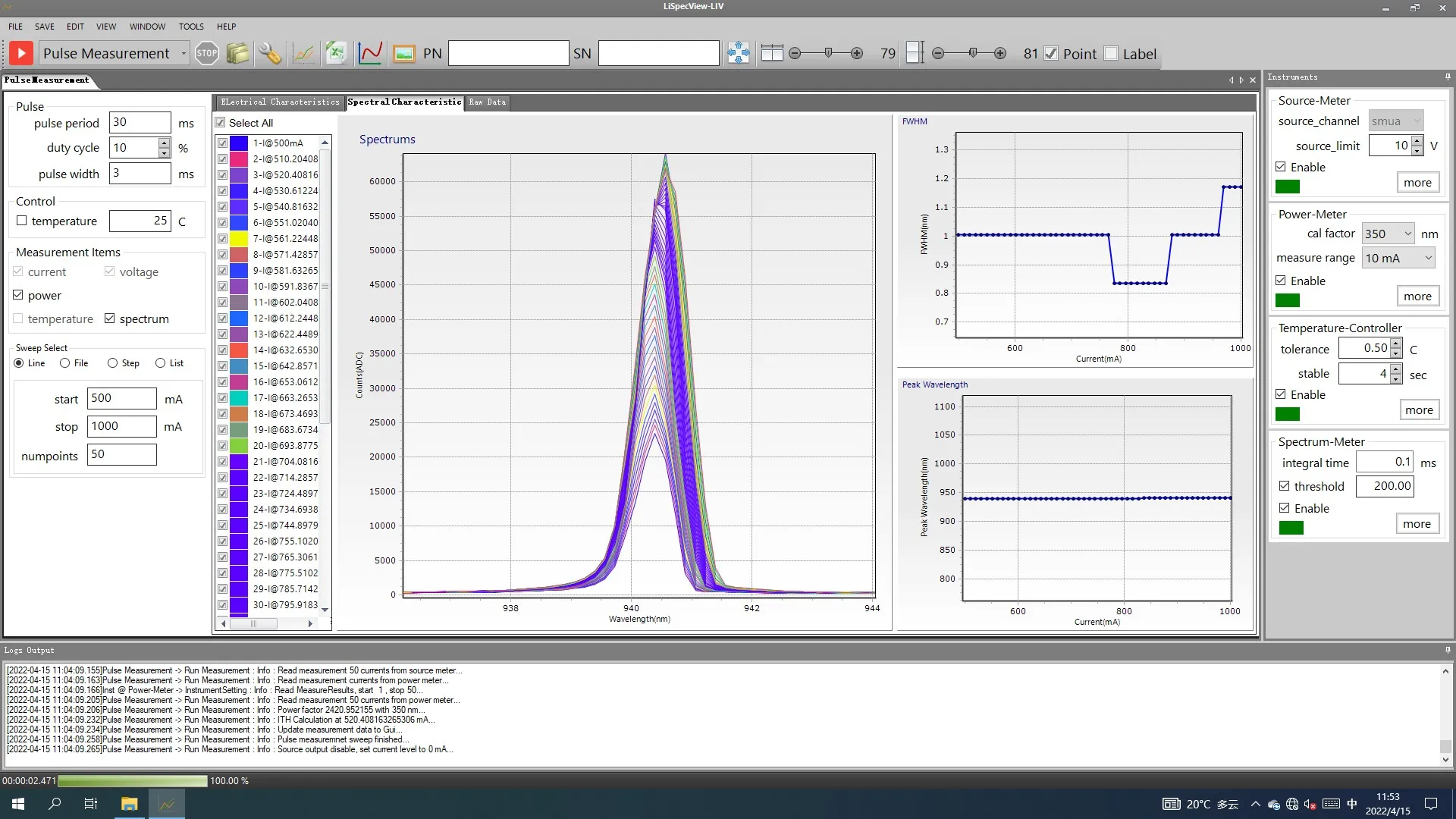Switch to the Electrical Characteristics tab
This screenshot has height=819, width=1456.
pos(280,102)
